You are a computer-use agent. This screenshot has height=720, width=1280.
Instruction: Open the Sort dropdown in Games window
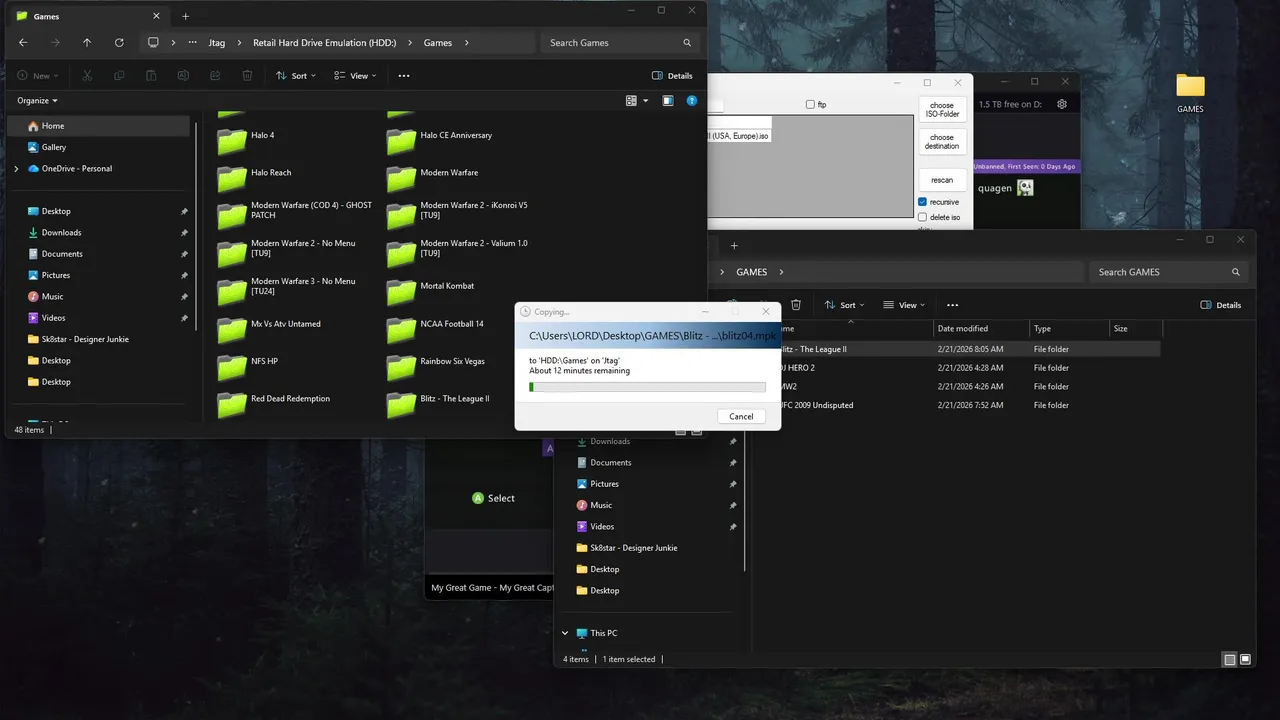coord(296,76)
